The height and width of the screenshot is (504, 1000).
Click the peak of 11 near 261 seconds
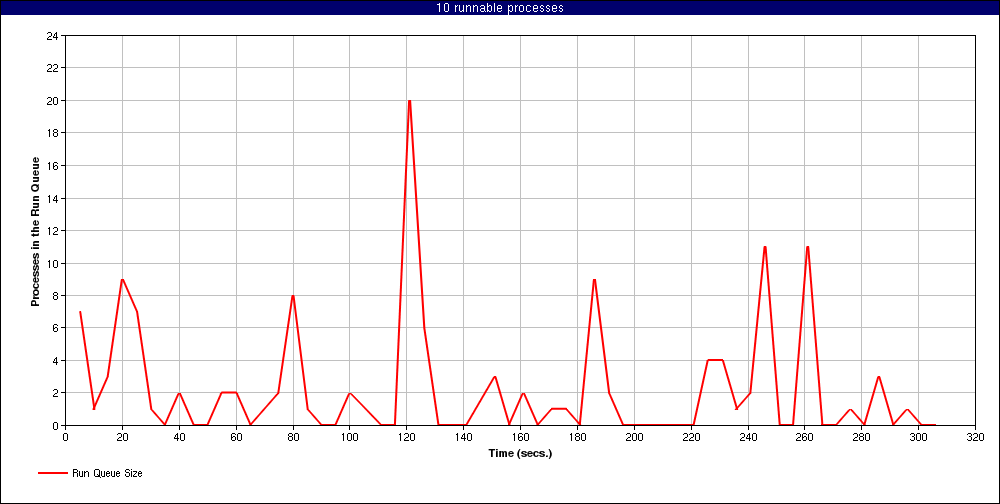(x=807, y=247)
